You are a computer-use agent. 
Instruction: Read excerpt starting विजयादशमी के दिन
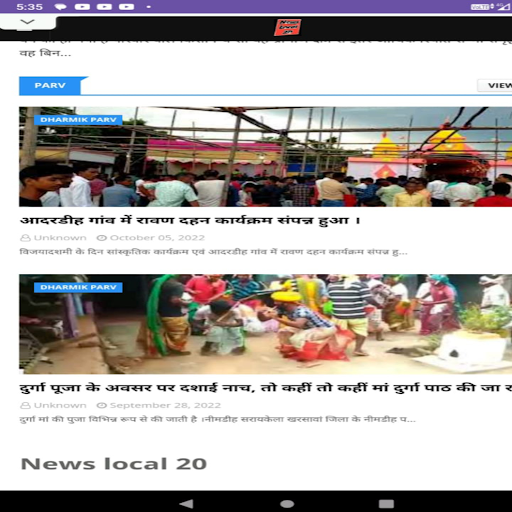pos(213,252)
